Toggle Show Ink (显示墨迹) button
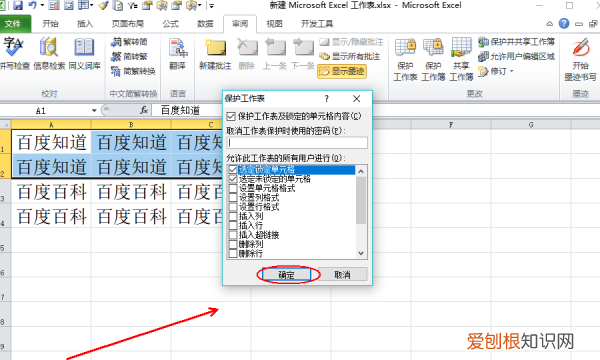600x360 pixels. [342, 71]
